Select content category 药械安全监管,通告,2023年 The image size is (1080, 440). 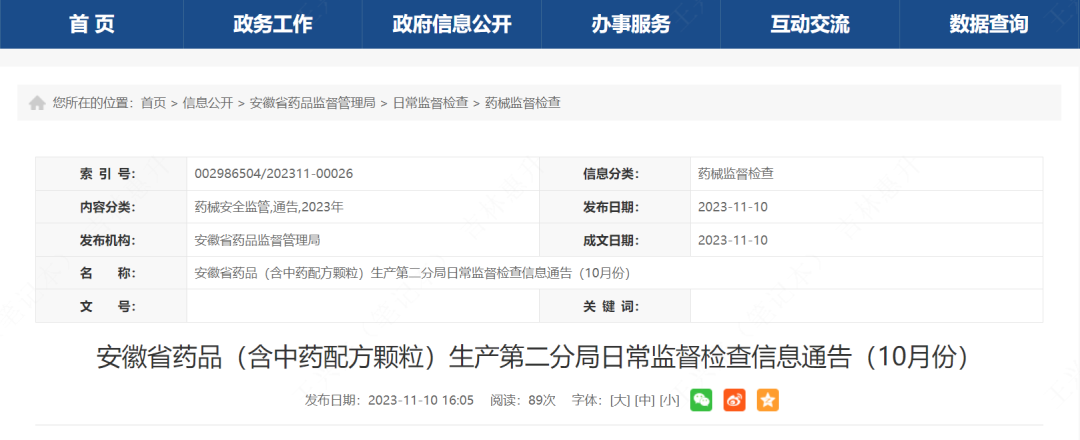click(269, 207)
